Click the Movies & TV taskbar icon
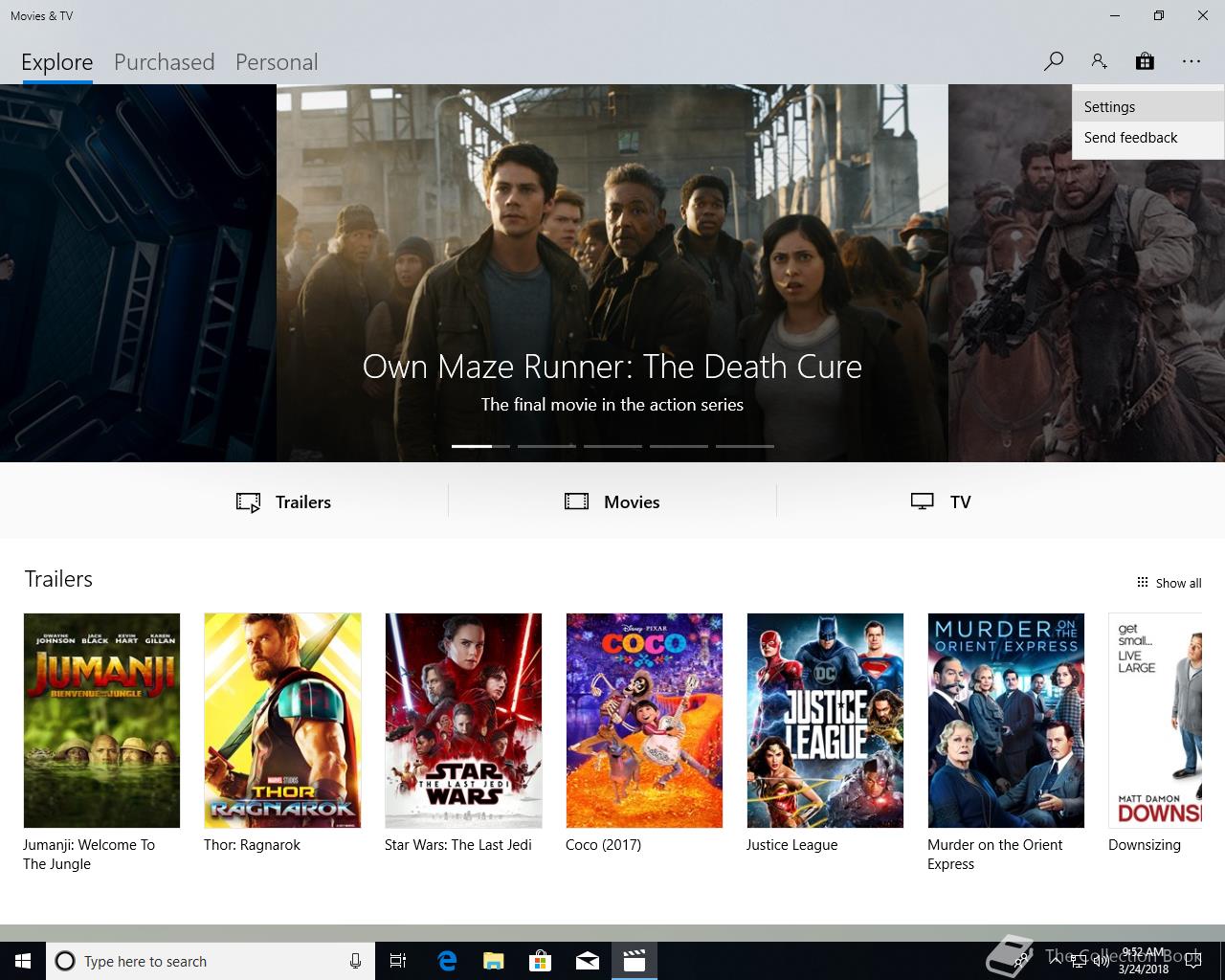Image resolution: width=1225 pixels, height=980 pixels. pyautogui.click(x=635, y=961)
